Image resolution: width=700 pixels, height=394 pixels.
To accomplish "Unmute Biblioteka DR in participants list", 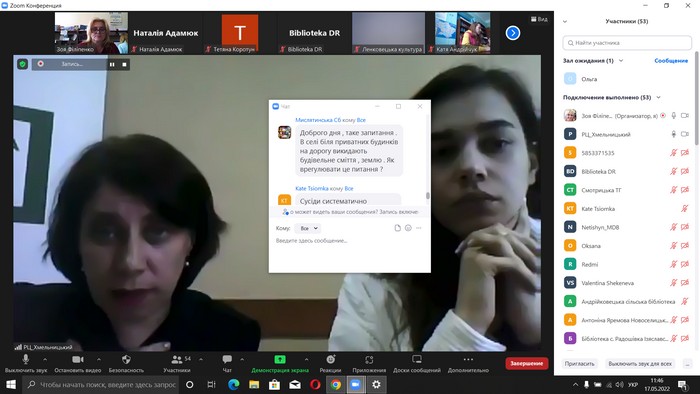I will (x=674, y=171).
